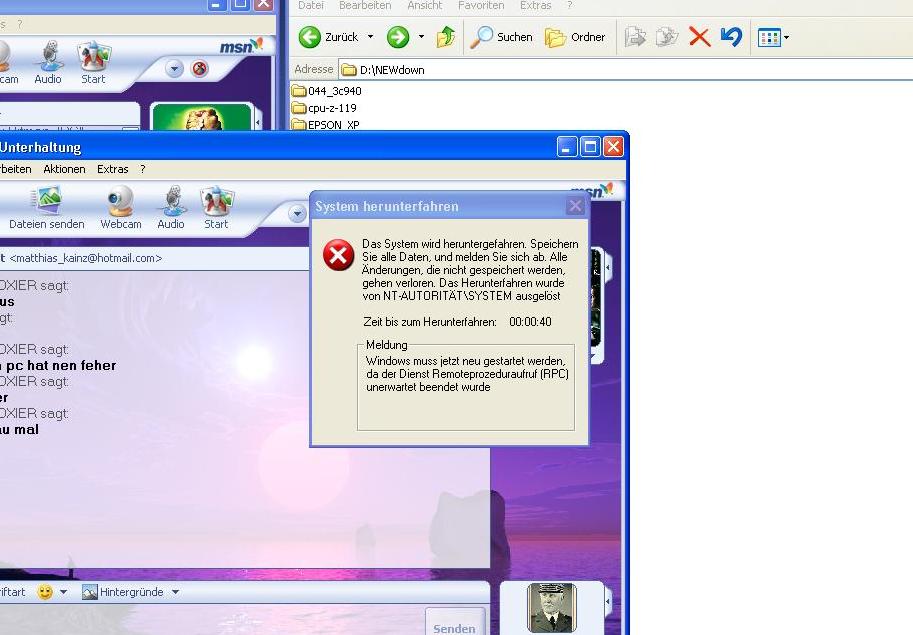
Task: Select the cpu-z-119 folder
Action: click(x=324, y=108)
